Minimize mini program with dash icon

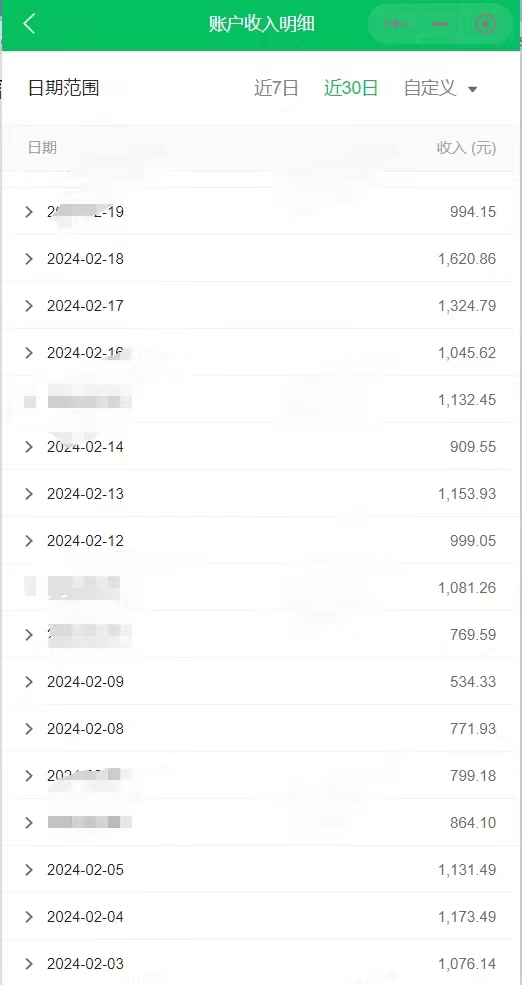tap(440, 24)
